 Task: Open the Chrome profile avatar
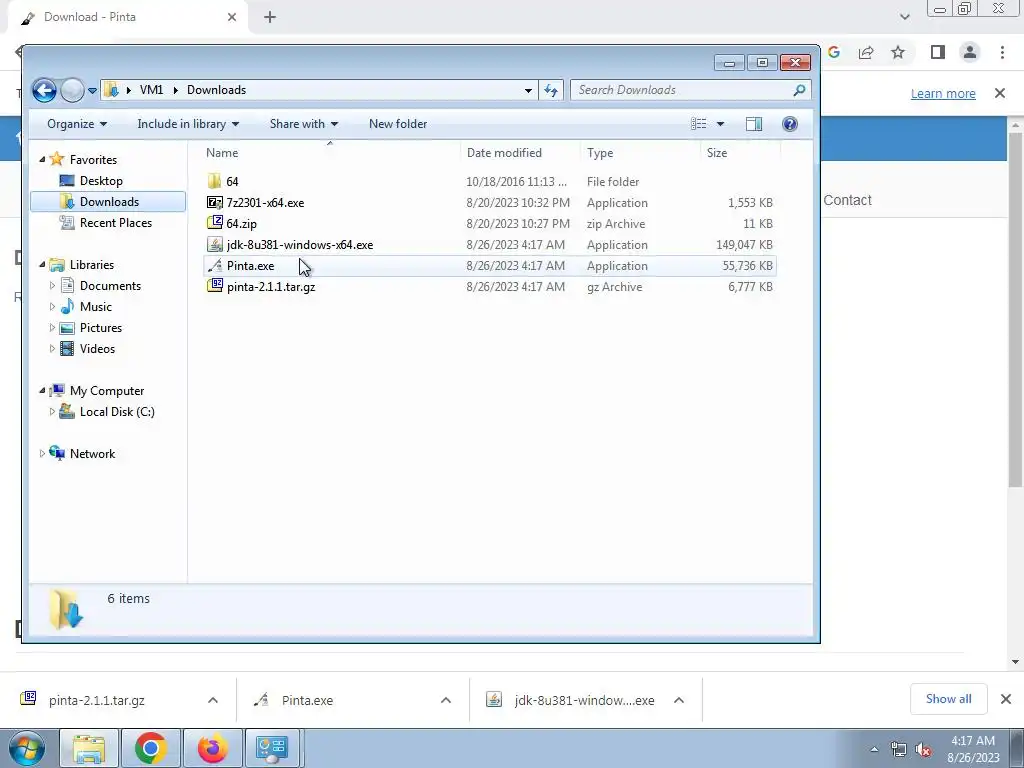click(970, 52)
